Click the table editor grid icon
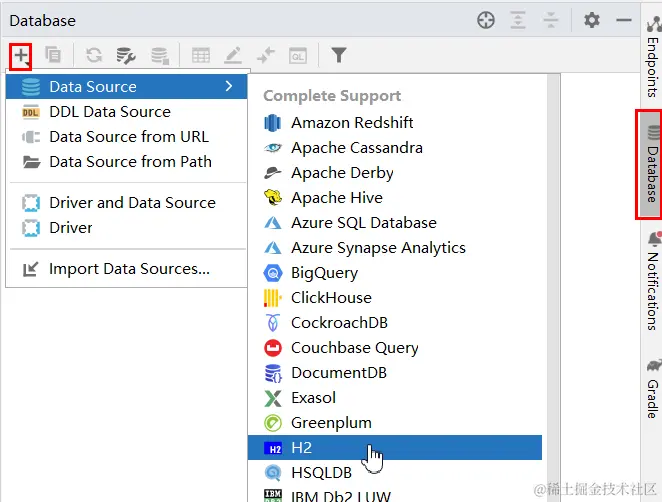Image resolution: width=662 pixels, height=502 pixels. pos(201,56)
